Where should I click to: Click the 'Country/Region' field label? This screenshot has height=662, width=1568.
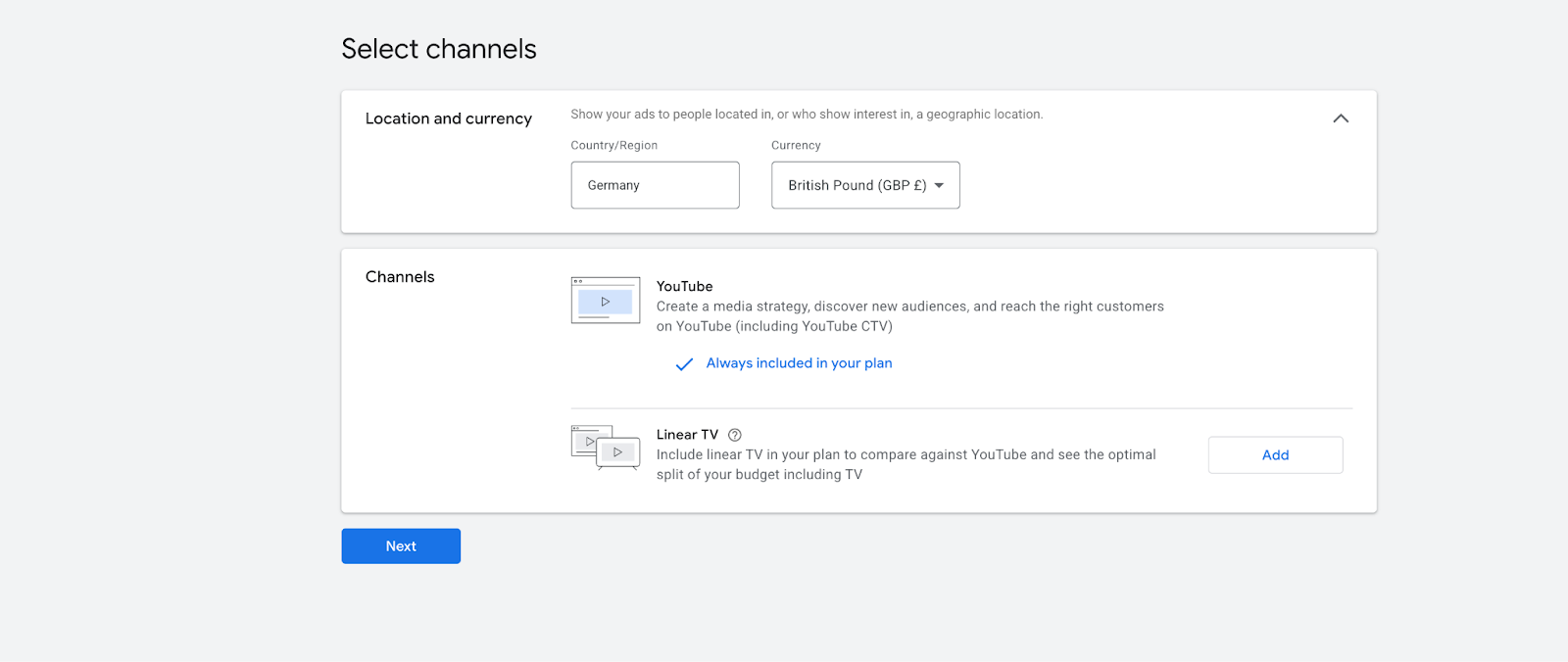pyautogui.click(x=614, y=145)
